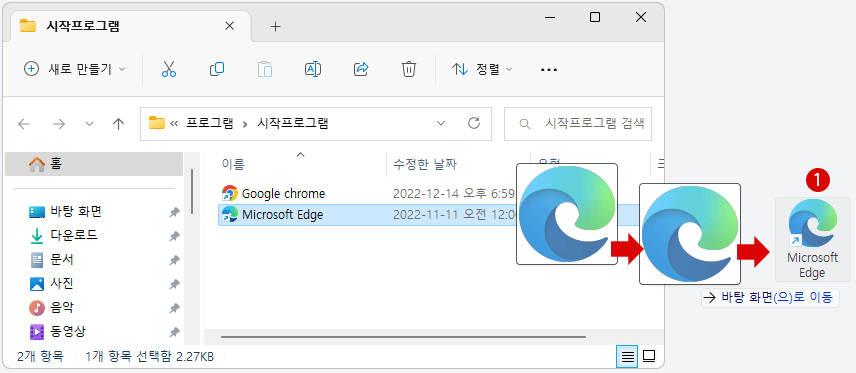This screenshot has height=373, width=856.
Task: Click the navigation pane vertical scrollbar
Action: (192, 192)
